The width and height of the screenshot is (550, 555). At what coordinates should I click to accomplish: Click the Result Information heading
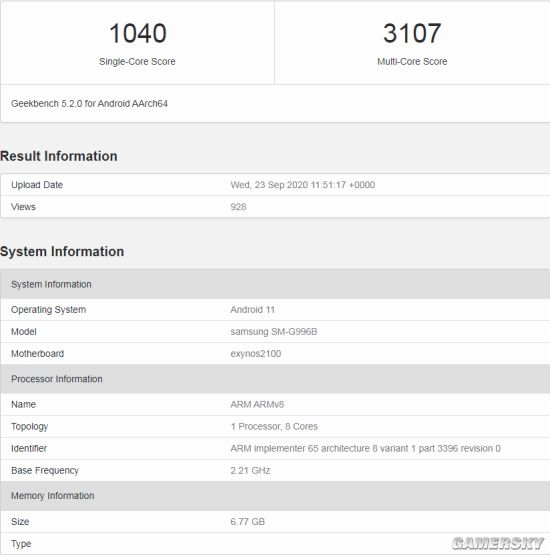tap(59, 156)
